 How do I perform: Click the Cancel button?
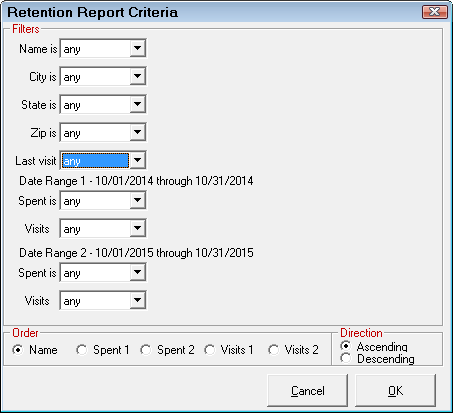pos(307,390)
